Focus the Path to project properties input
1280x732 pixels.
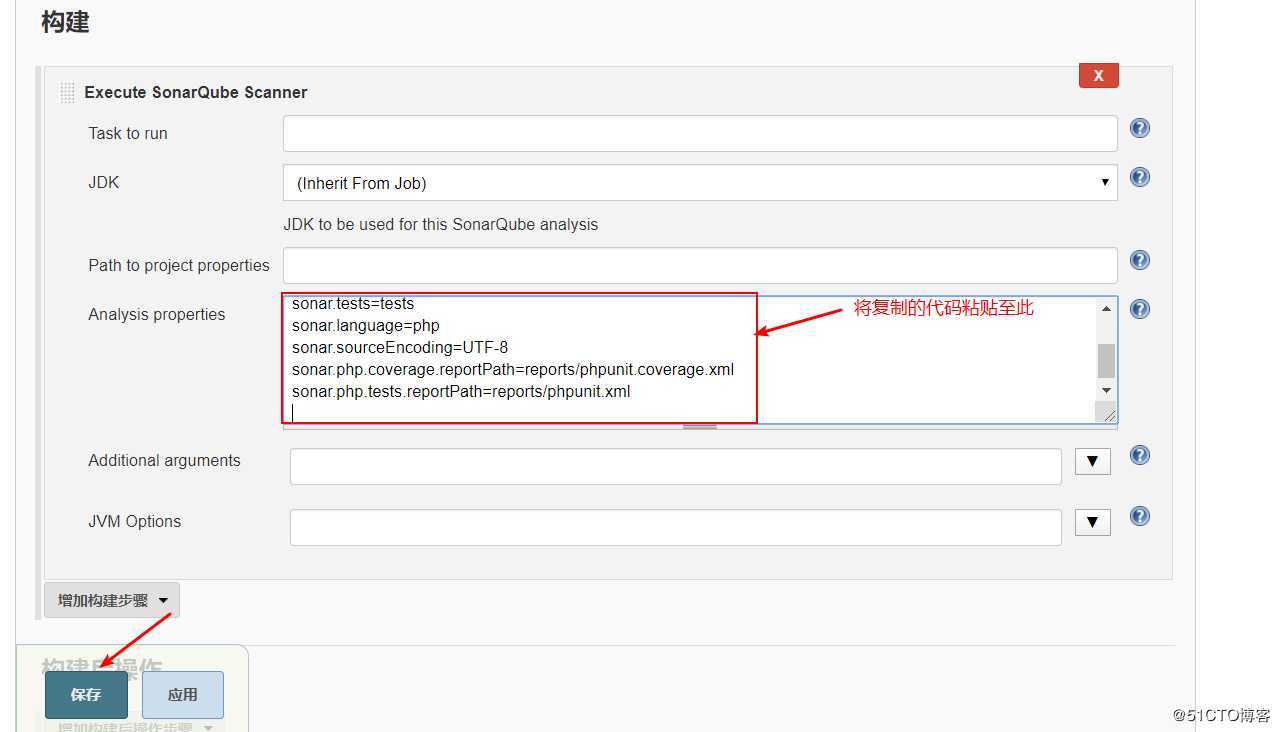tap(700, 265)
